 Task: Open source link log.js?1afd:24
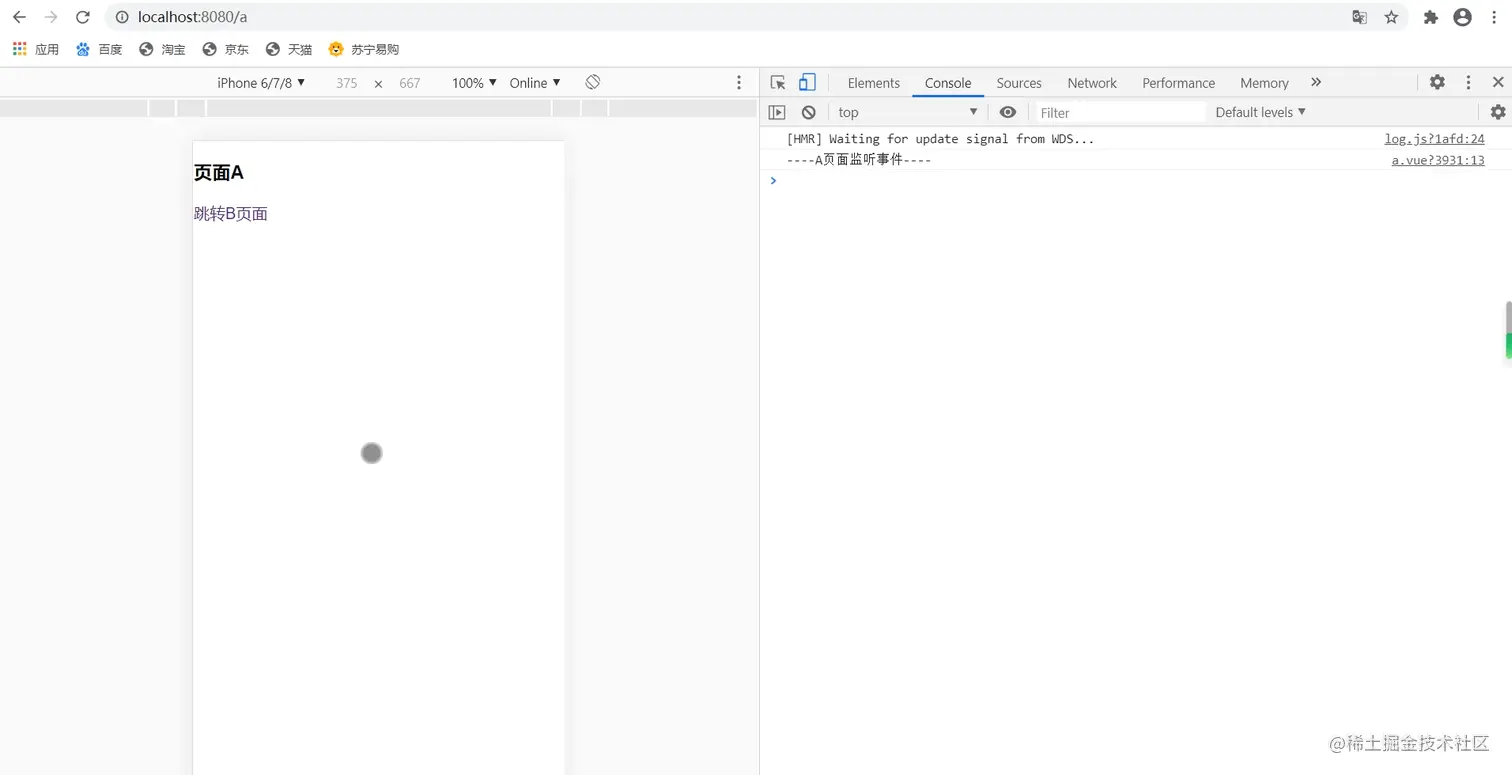click(1434, 139)
